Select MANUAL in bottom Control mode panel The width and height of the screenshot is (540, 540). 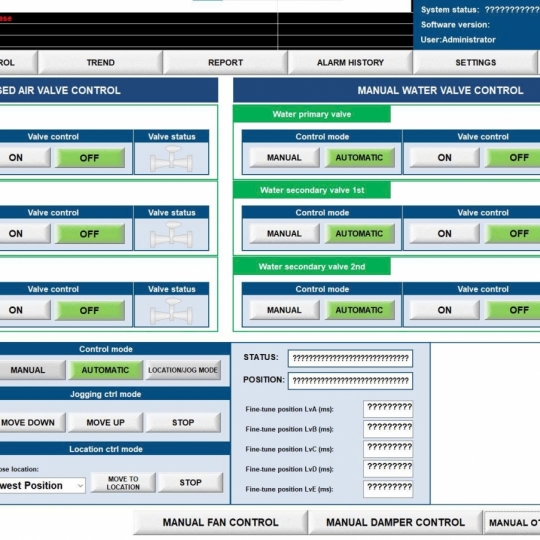(x=32, y=370)
